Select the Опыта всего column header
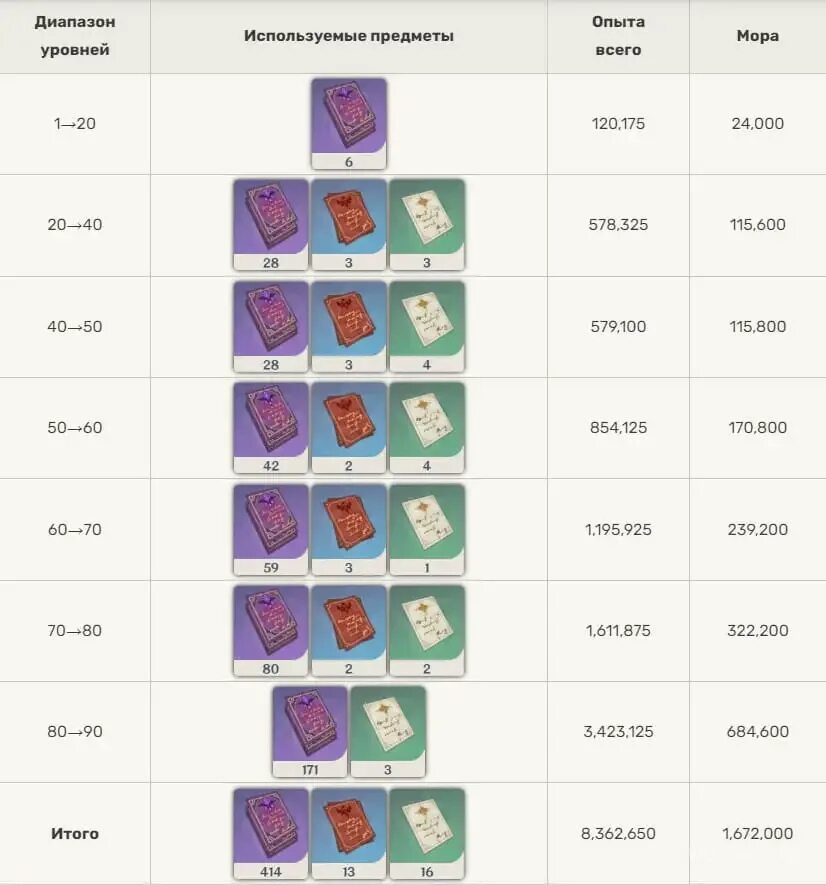 [618, 36]
